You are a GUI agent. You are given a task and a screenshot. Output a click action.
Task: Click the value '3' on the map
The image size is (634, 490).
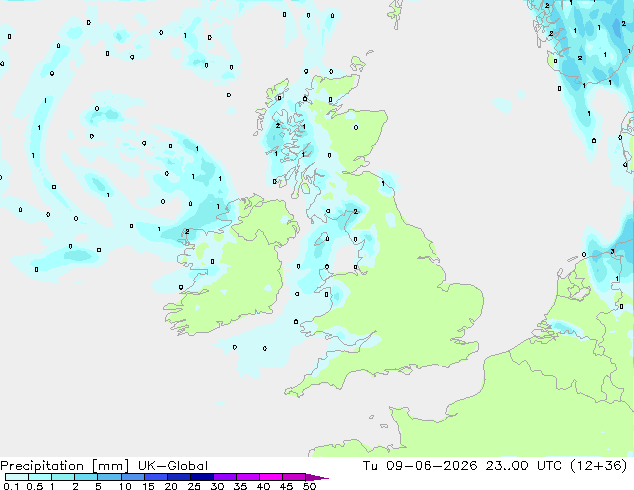[613, 251]
